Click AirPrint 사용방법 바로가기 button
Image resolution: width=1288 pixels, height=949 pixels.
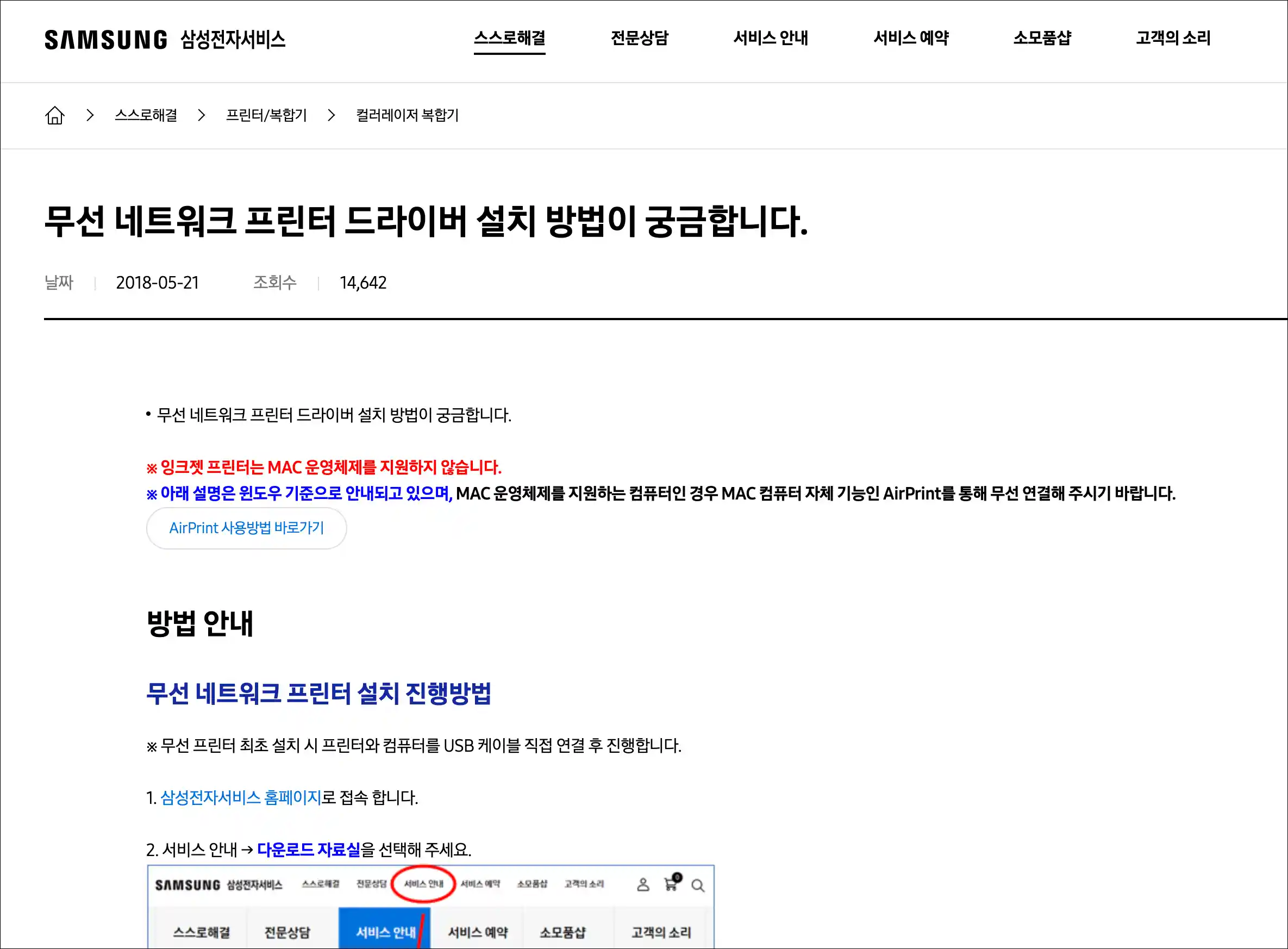click(246, 528)
